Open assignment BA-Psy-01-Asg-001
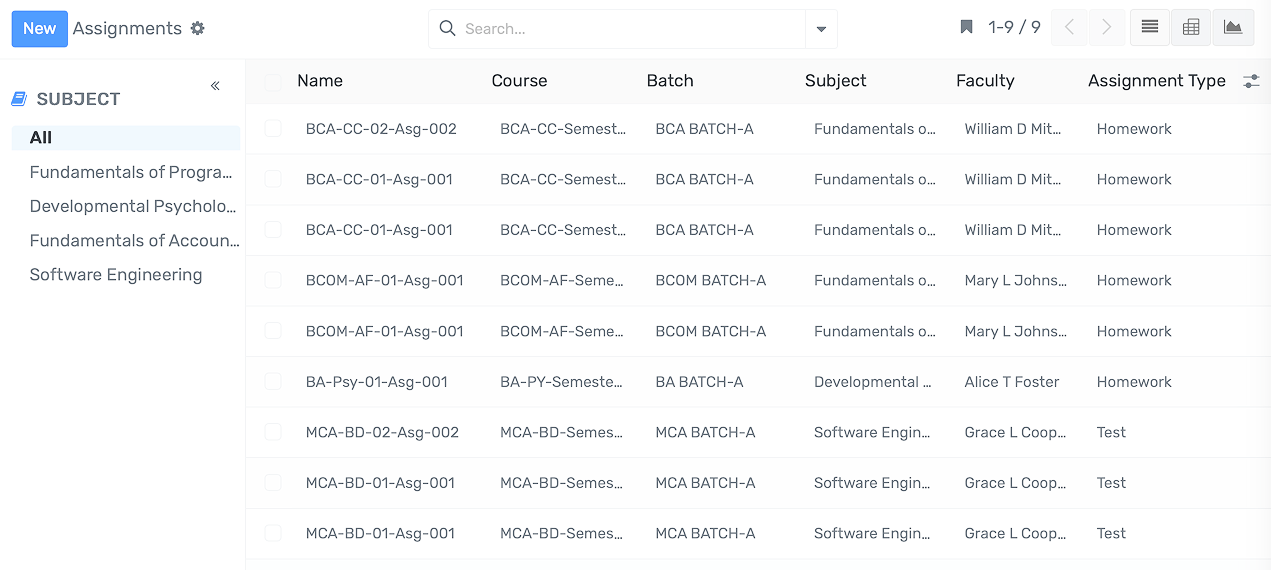This screenshot has width=1271, height=570. (377, 382)
